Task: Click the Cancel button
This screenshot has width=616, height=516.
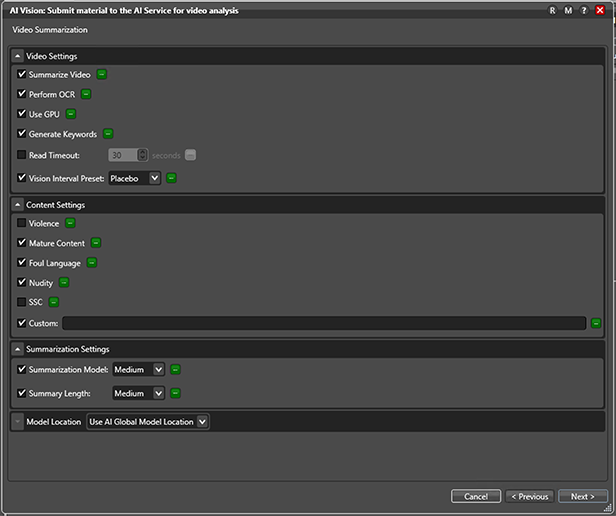Action: [x=476, y=496]
